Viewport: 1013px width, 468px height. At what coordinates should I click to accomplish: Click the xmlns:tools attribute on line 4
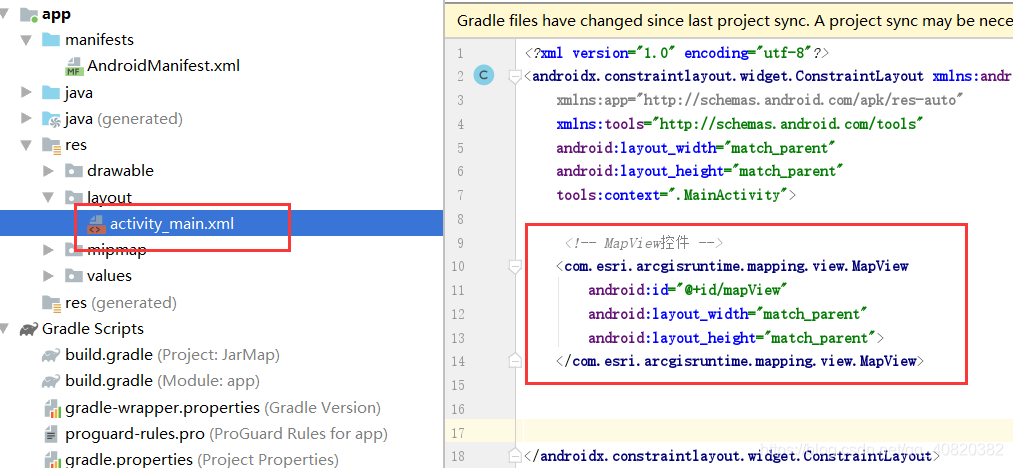[x=740, y=124]
